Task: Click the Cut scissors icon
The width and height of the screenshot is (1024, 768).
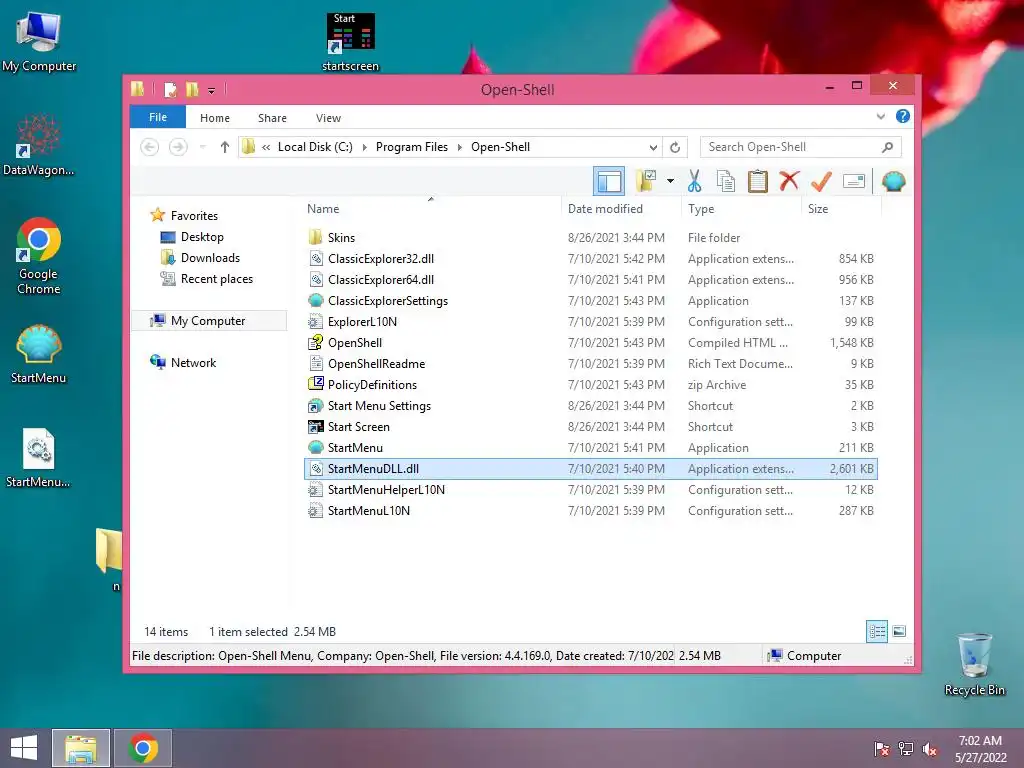Action: (694, 181)
